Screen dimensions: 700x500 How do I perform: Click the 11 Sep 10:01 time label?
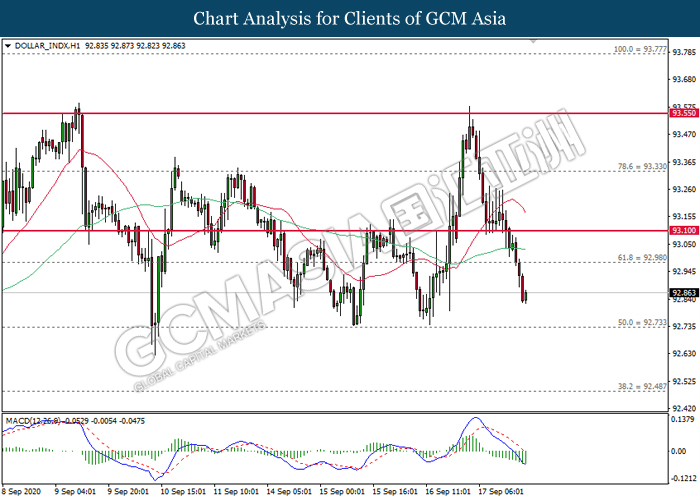pyautogui.click(x=236, y=492)
